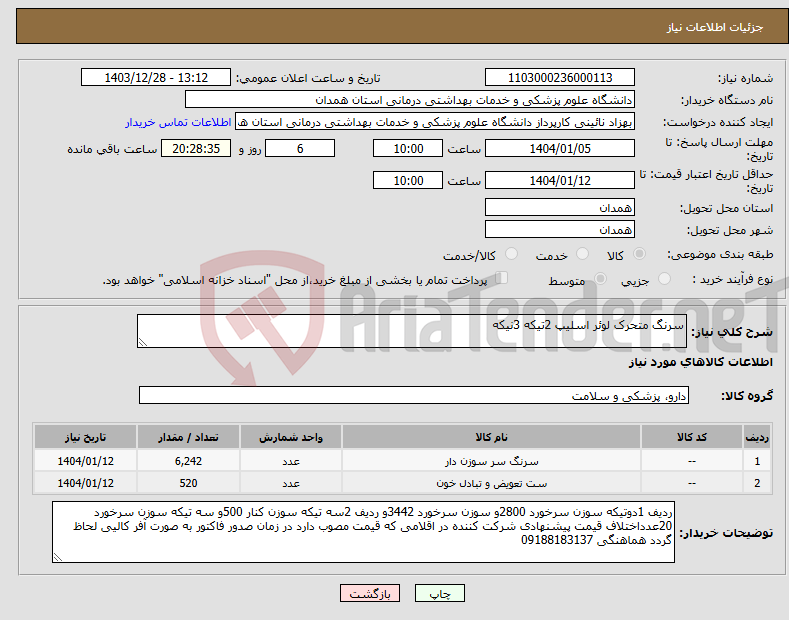Screen dimensions: 789x620
Task: Toggle the اسناد خزانه اسلامی payment checkbox
Action: point(501,278)
